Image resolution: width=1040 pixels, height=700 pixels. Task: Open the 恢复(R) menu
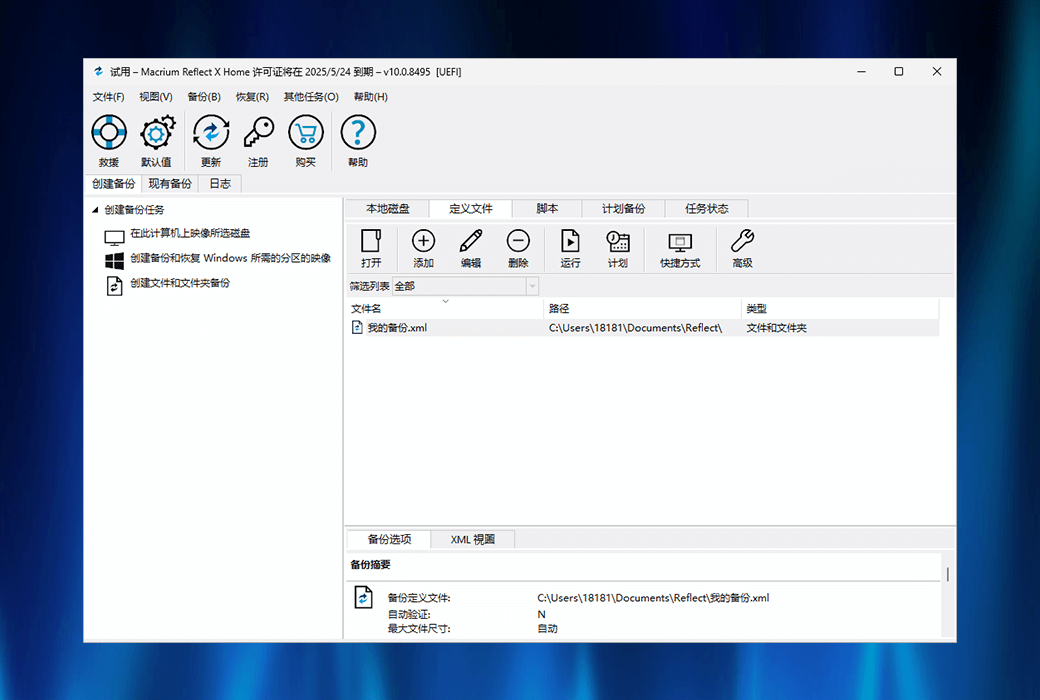coord(252,97)
